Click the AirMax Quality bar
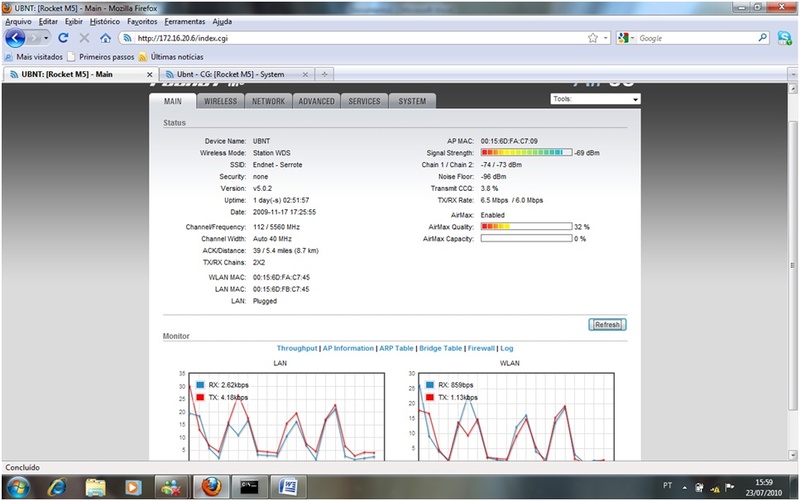The height and width of the screenshot is (501, 800). tap(526, 227)
